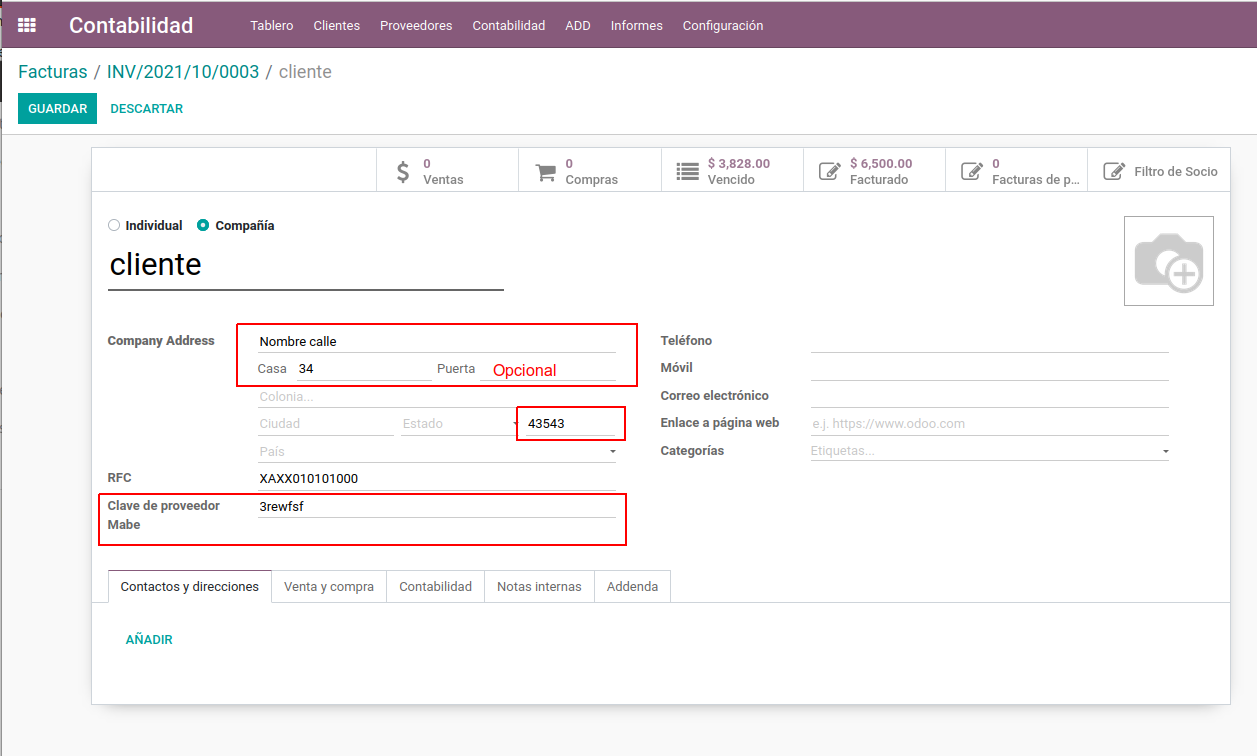Upload a photo via camera placeholder
This screenshot has height=756, width=1257.
(1168, 261)
